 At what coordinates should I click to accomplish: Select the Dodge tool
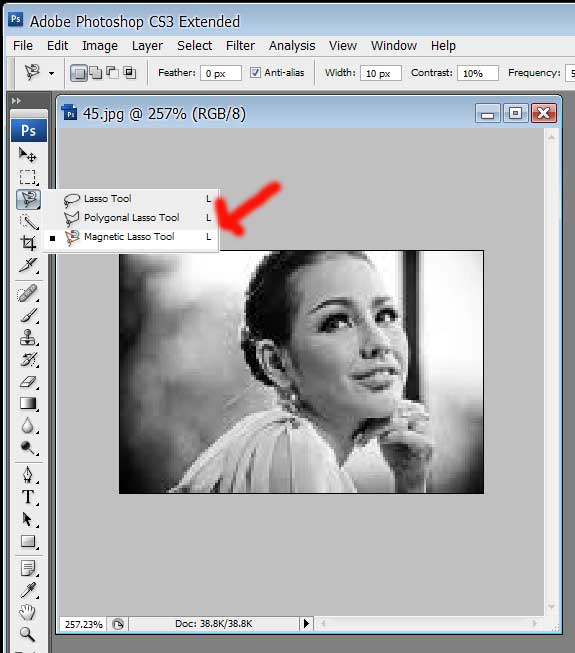(28, 448)
